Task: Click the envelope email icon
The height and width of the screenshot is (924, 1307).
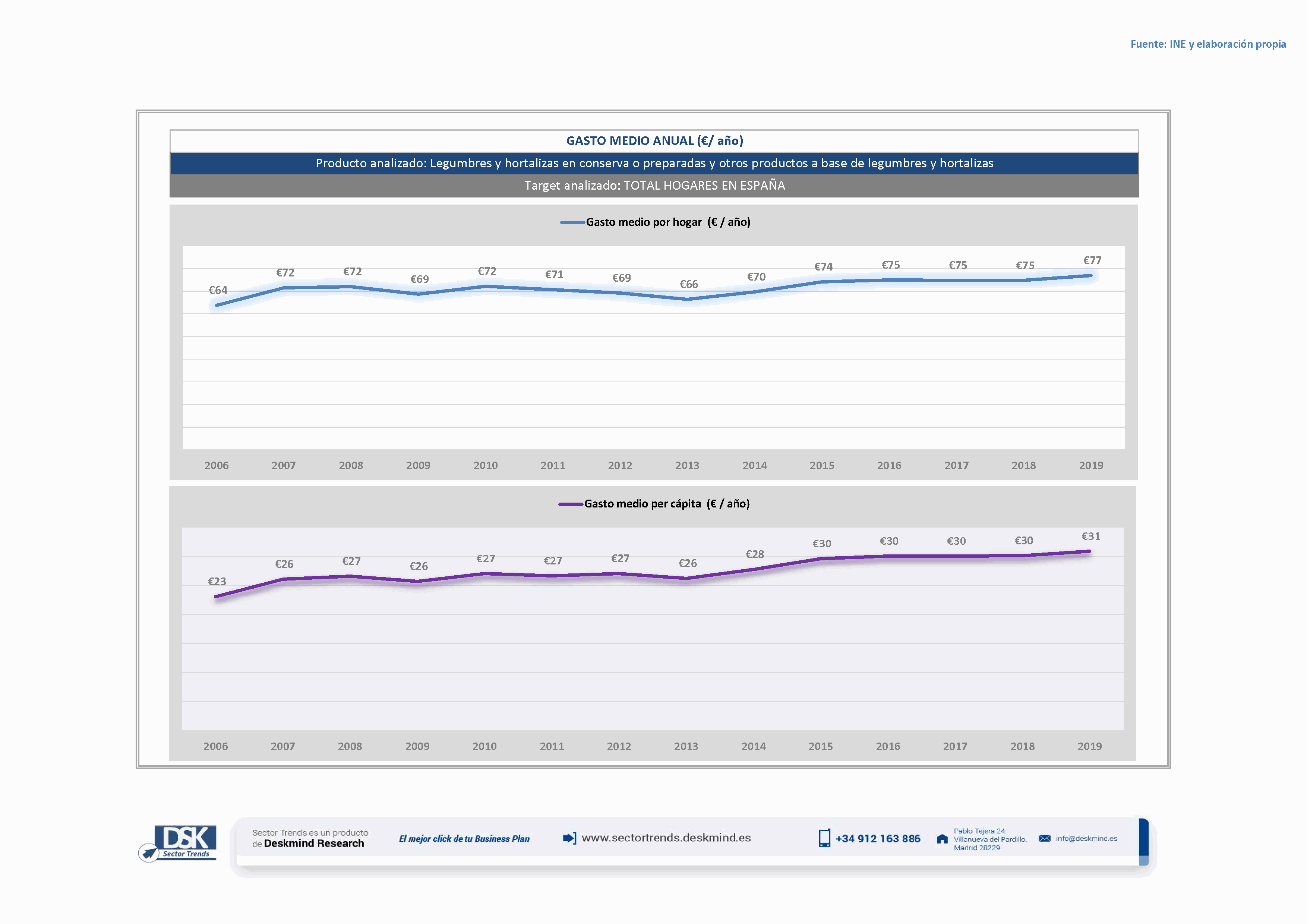Action: click(x=1044, y=839)
